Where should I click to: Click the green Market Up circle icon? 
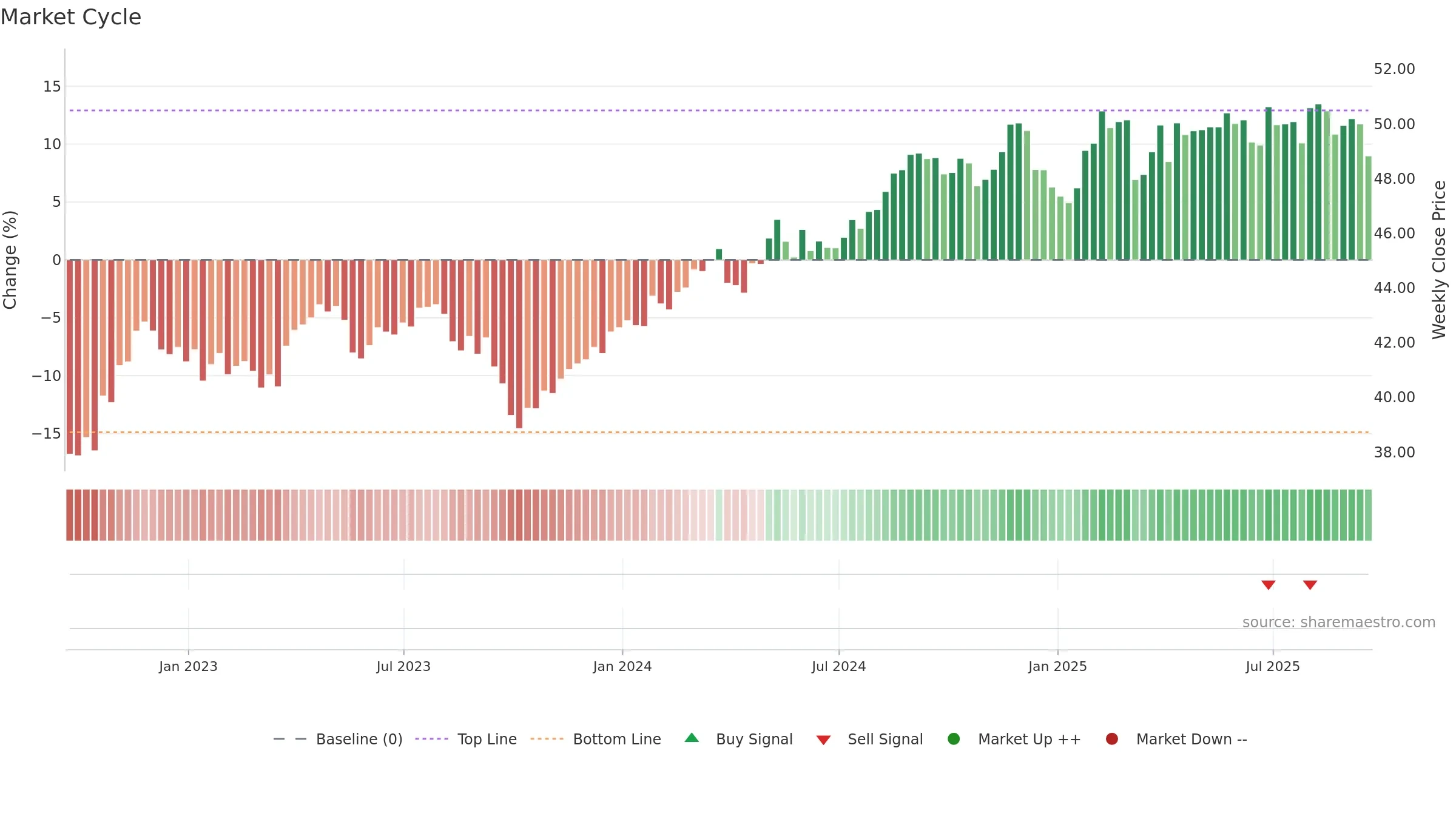click(954, 739)
